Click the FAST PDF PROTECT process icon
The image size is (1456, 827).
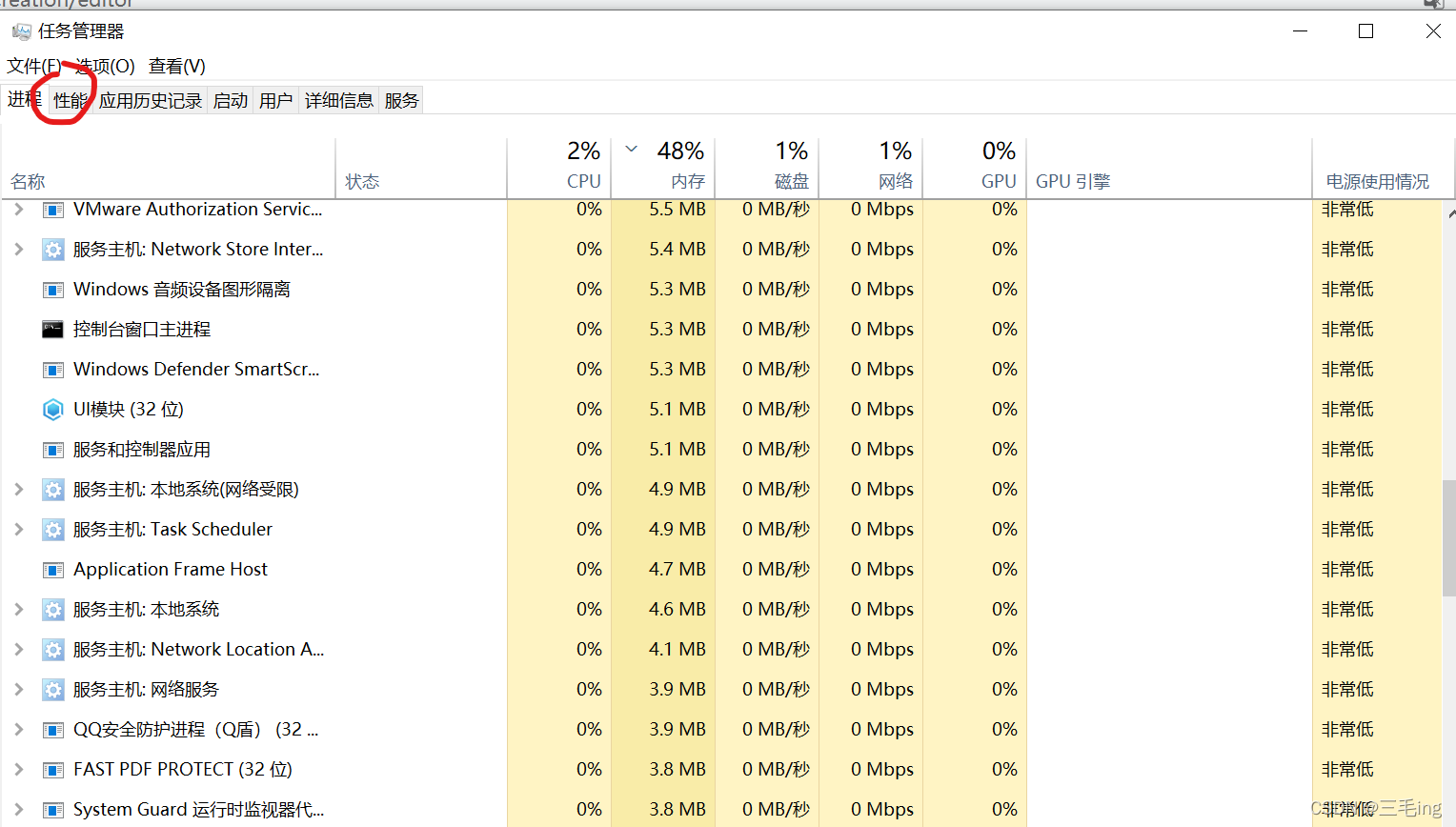click(x=53, y=770)
